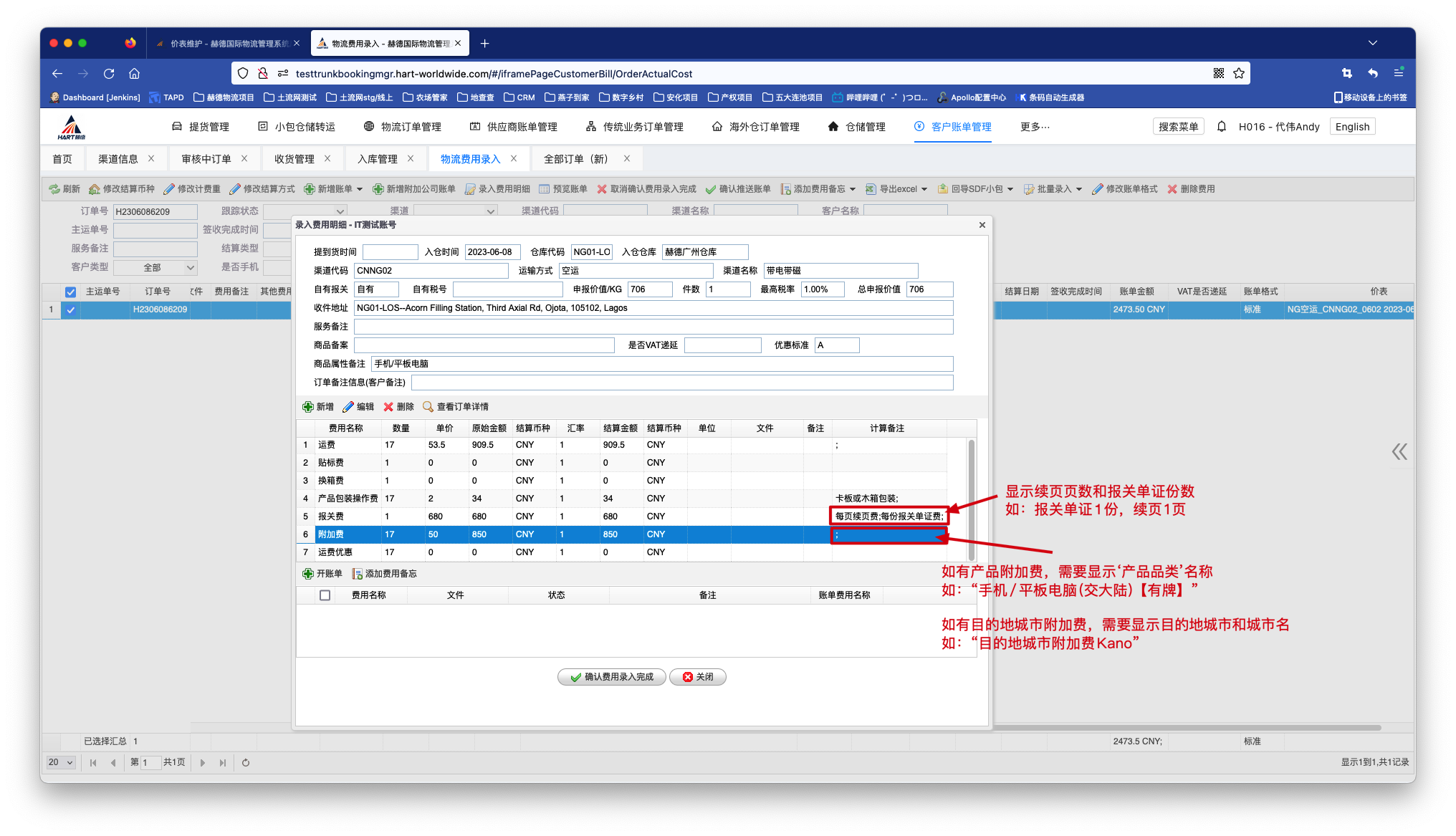This screenshot has height=836, width=1456.
Task: Click the green 新增 add icon in dialog
Action: pyautogui.click(x=308, y=407)
